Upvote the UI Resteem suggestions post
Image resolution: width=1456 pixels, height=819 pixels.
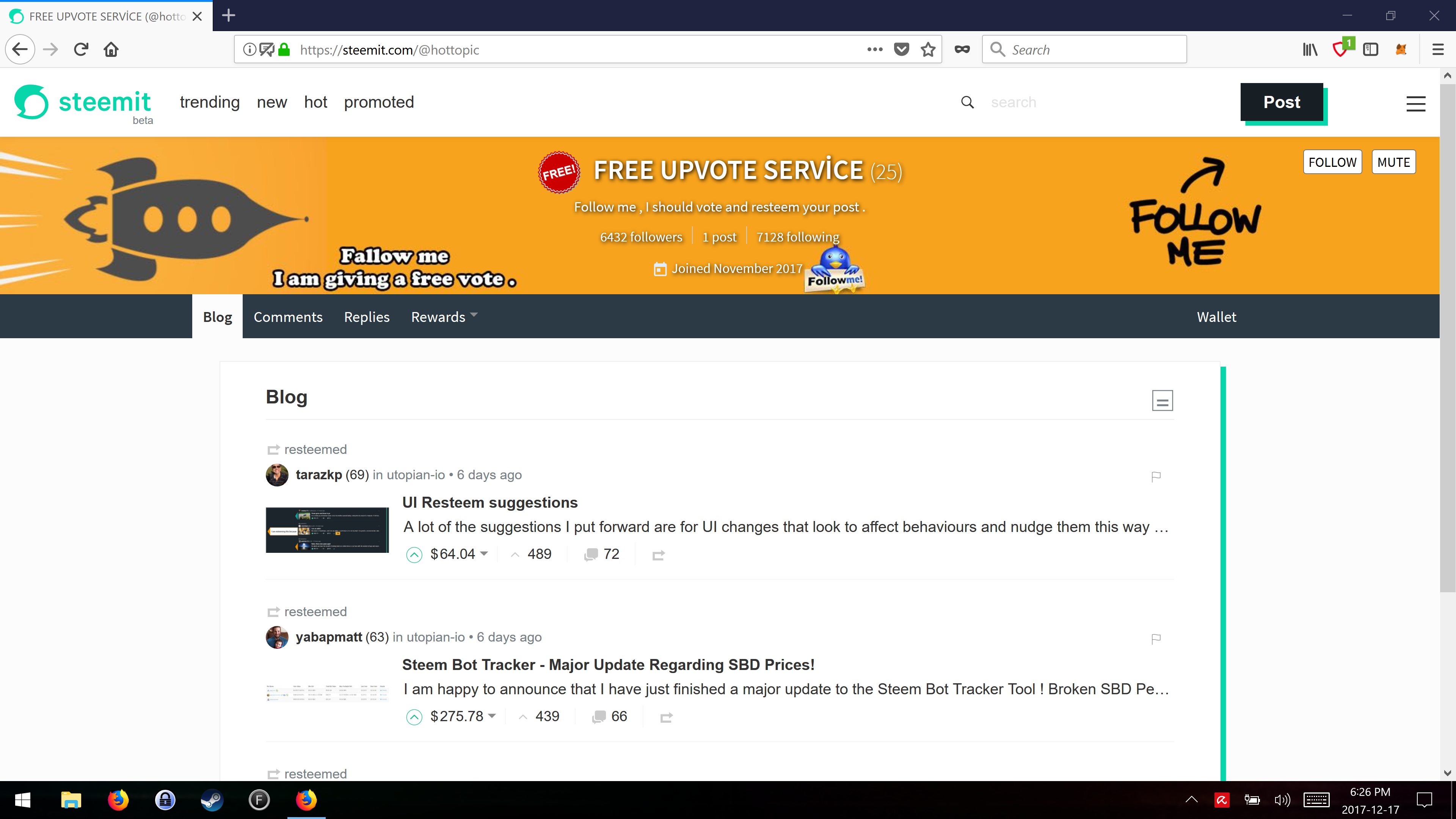414,554
